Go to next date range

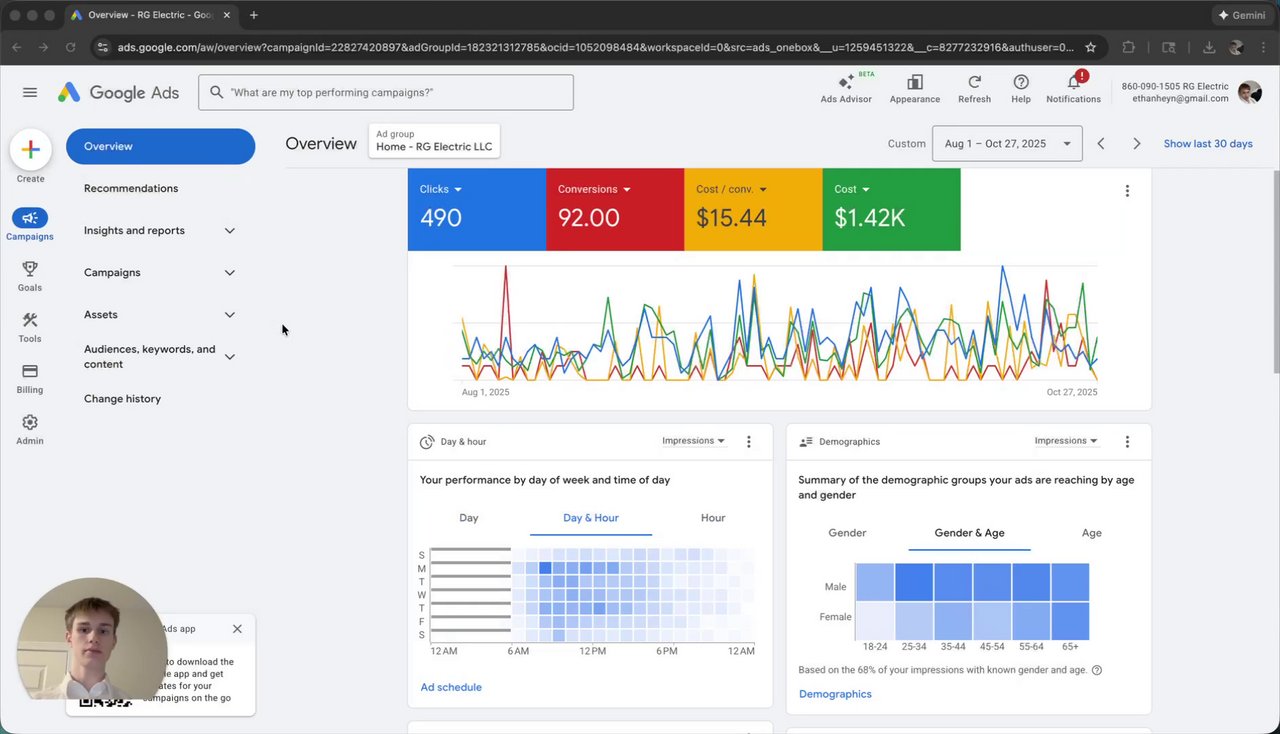click(x=1137, y=144)
